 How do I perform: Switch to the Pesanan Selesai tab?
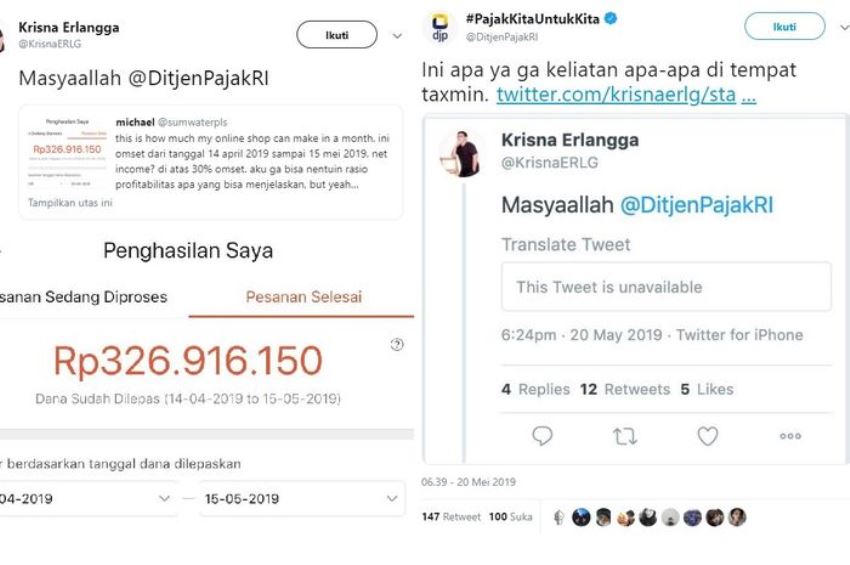pyautogui.click(x=304, y=297)
